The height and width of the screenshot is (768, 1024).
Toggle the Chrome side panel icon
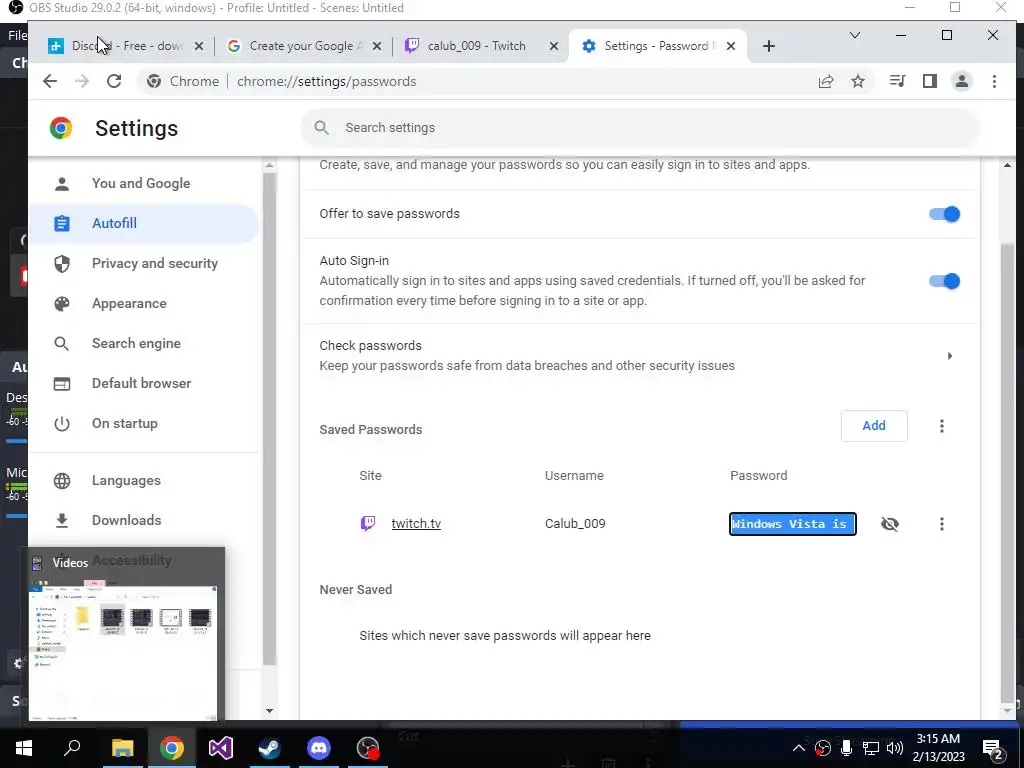point(930,81)
